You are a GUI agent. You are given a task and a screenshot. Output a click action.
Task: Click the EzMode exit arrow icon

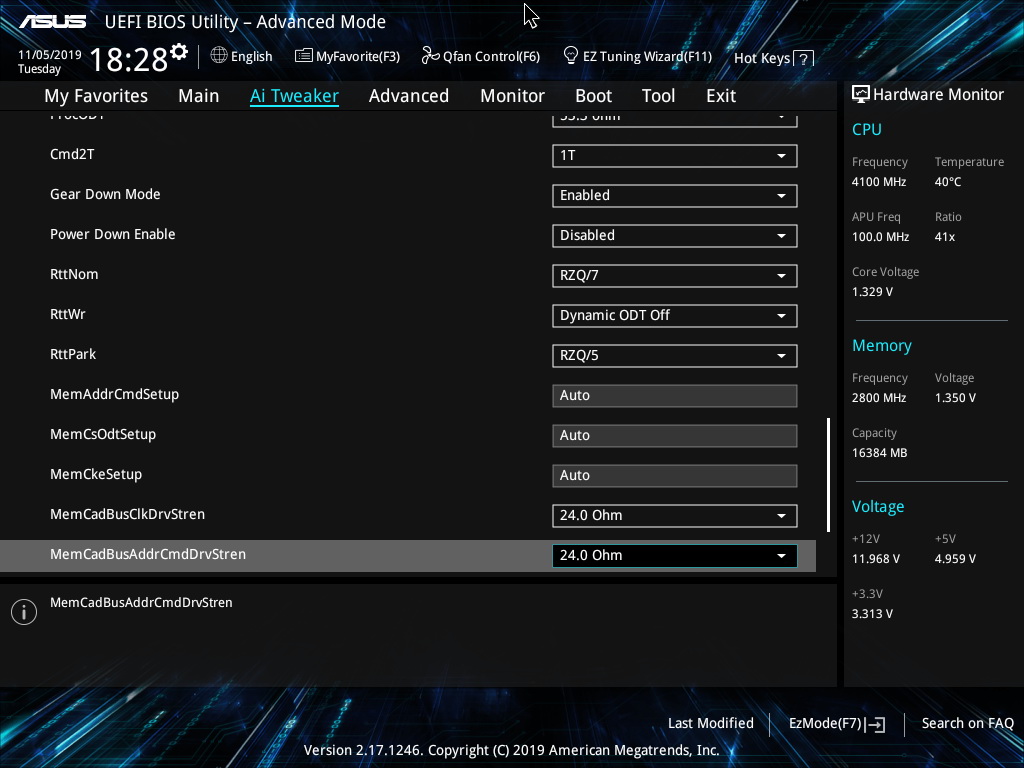(875, 724)
